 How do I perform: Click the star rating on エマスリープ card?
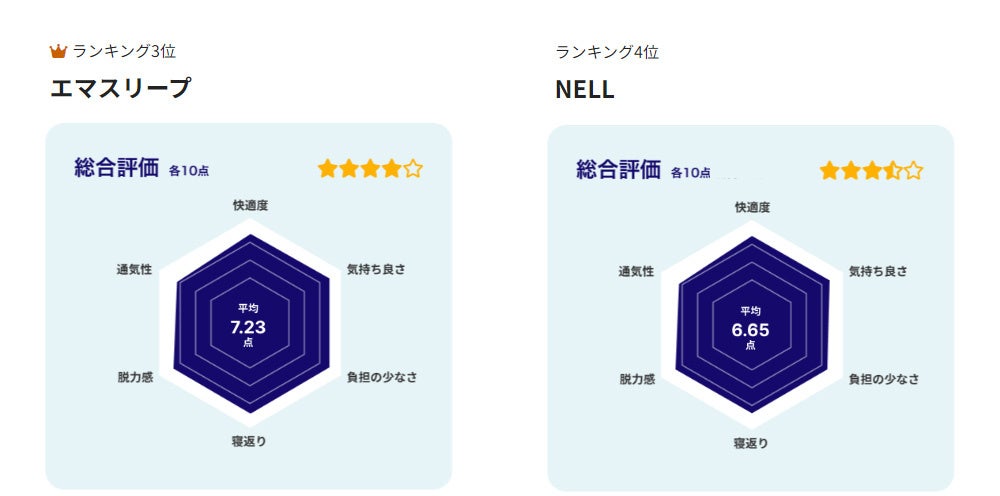(370, 169)
